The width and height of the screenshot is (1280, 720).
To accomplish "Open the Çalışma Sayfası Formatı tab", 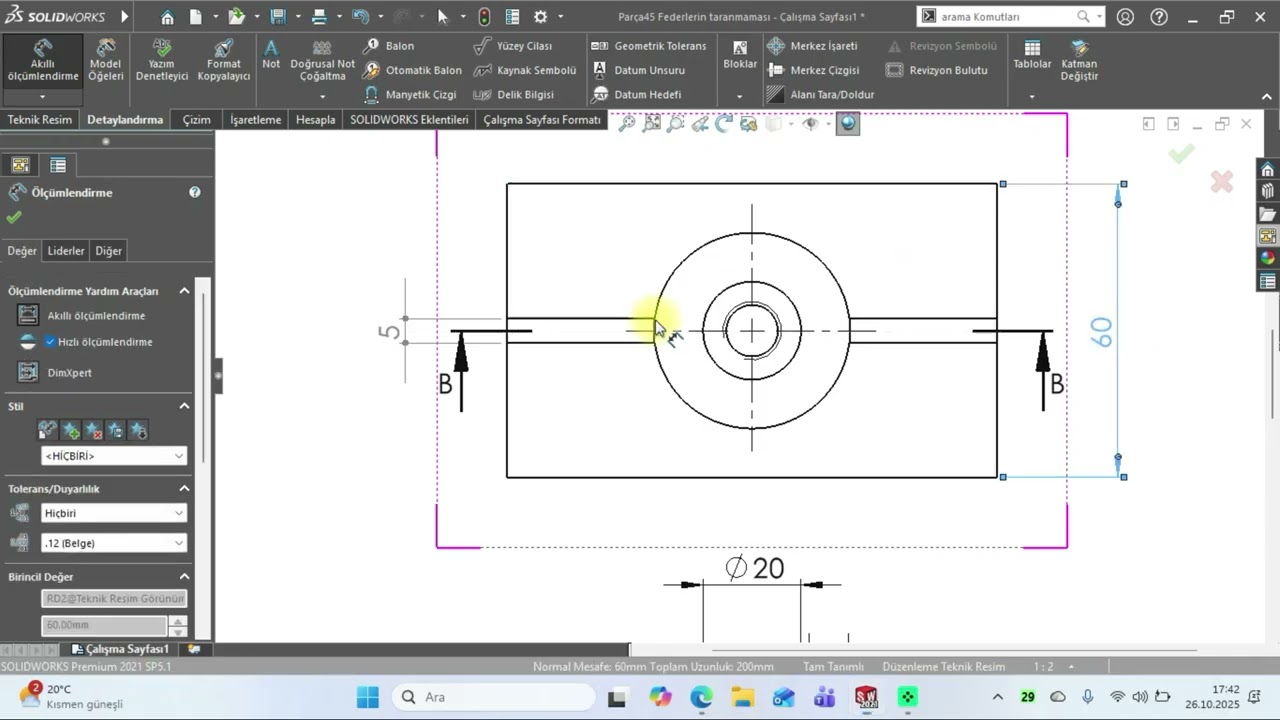I will point(542,120).
